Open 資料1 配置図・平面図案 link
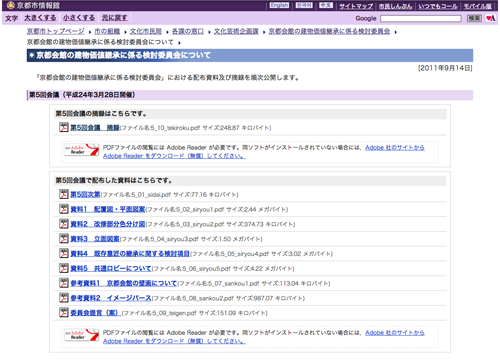This screenshot has height=360, width=500. pyautogui.click(x=107, y=209)
